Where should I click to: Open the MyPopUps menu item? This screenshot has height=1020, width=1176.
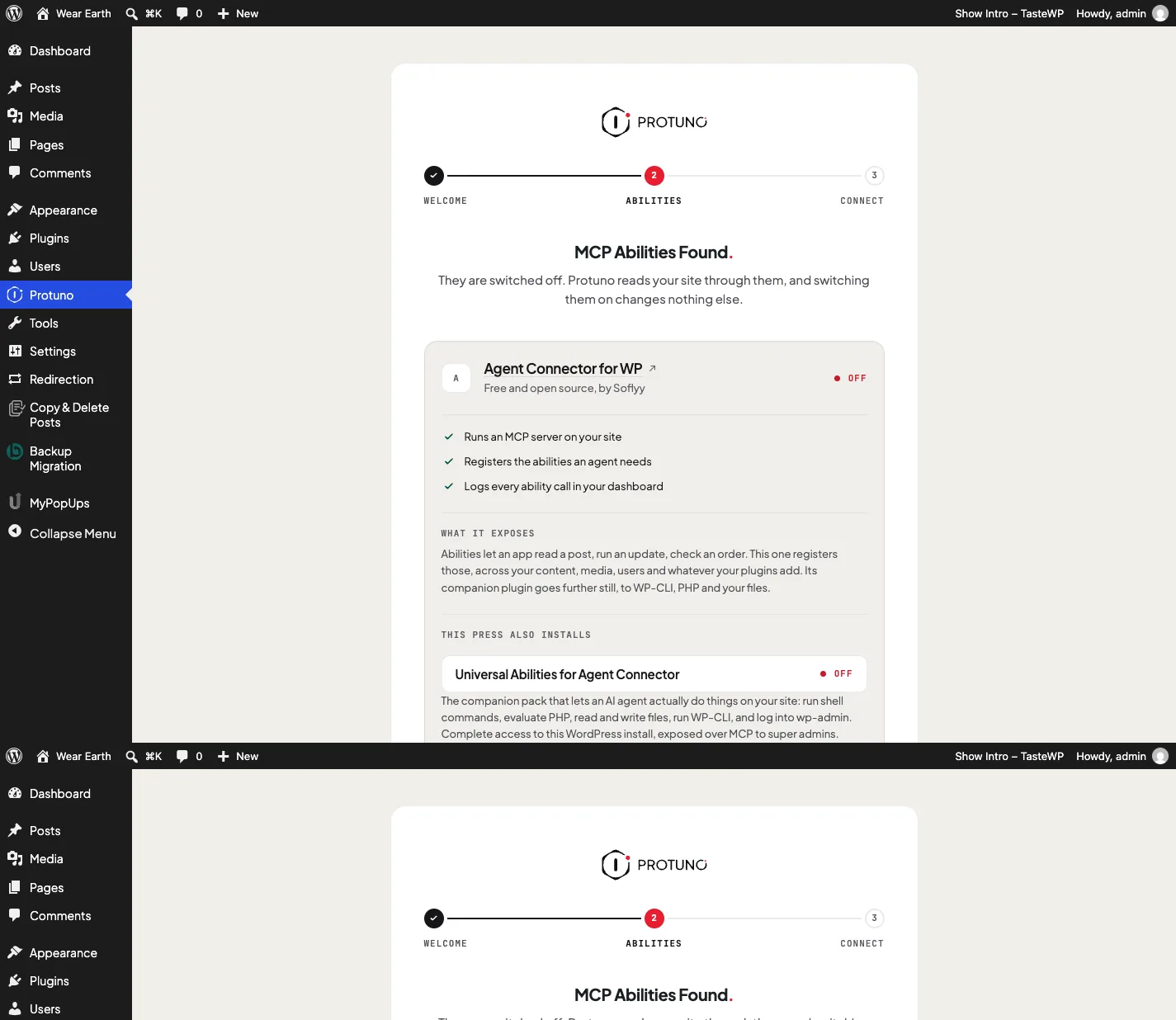tap(66, 503)
